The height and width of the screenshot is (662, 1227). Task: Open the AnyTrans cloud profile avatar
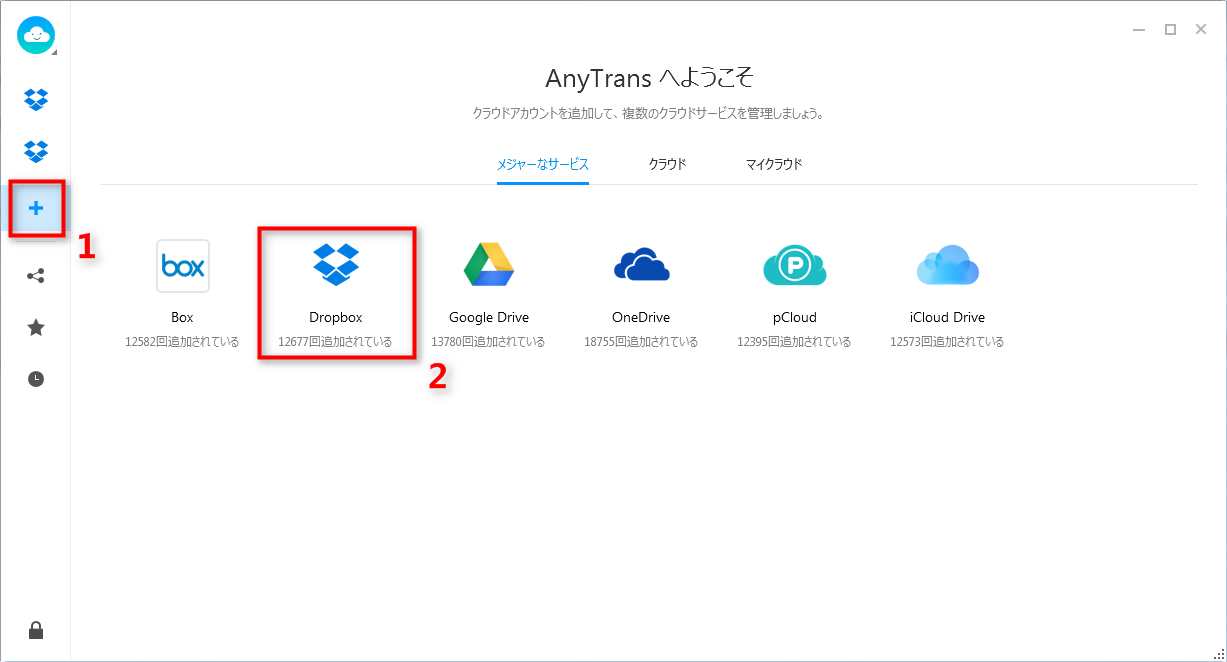[36, 36]
